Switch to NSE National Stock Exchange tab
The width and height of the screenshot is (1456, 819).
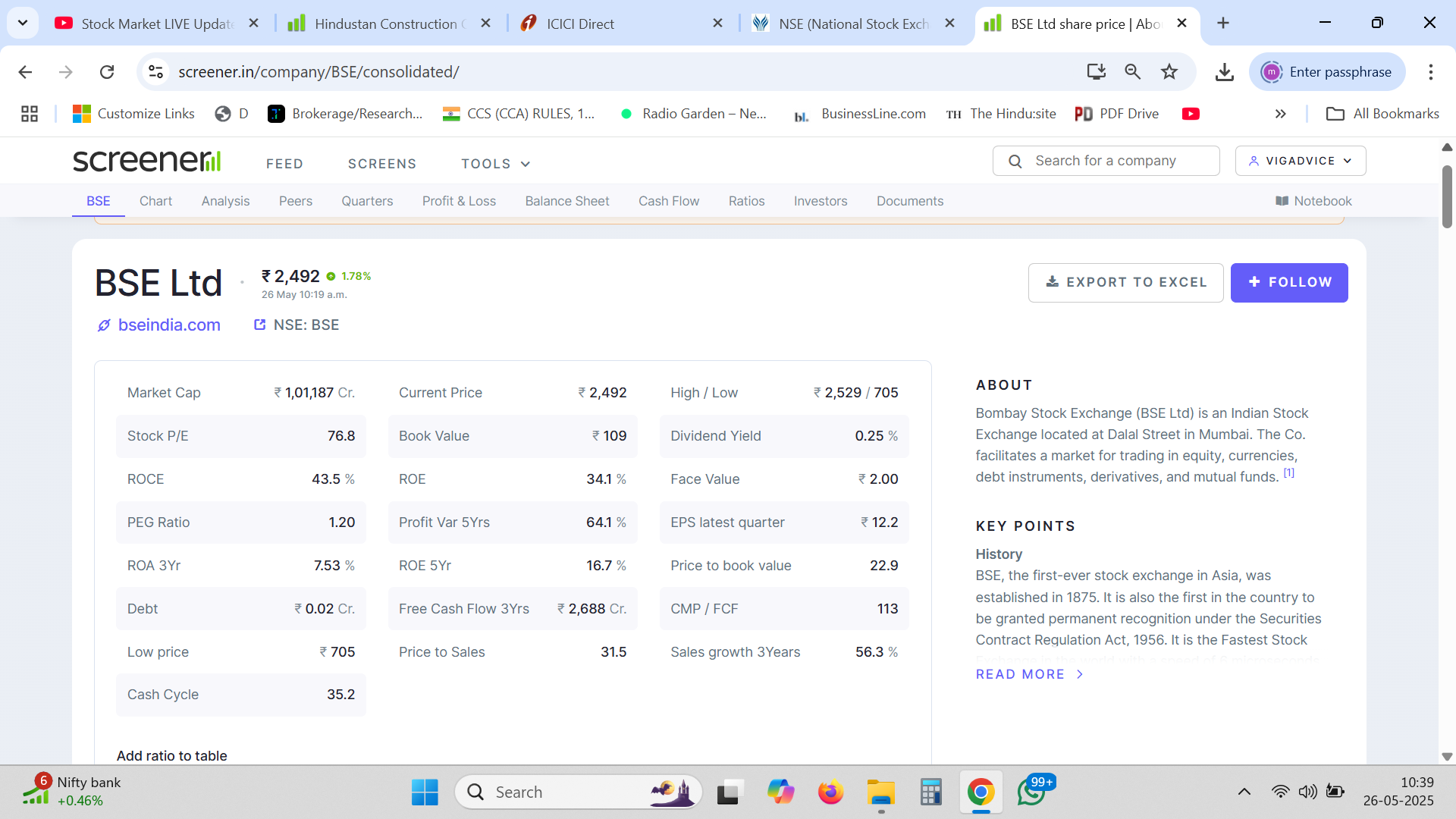coord(854,24)
